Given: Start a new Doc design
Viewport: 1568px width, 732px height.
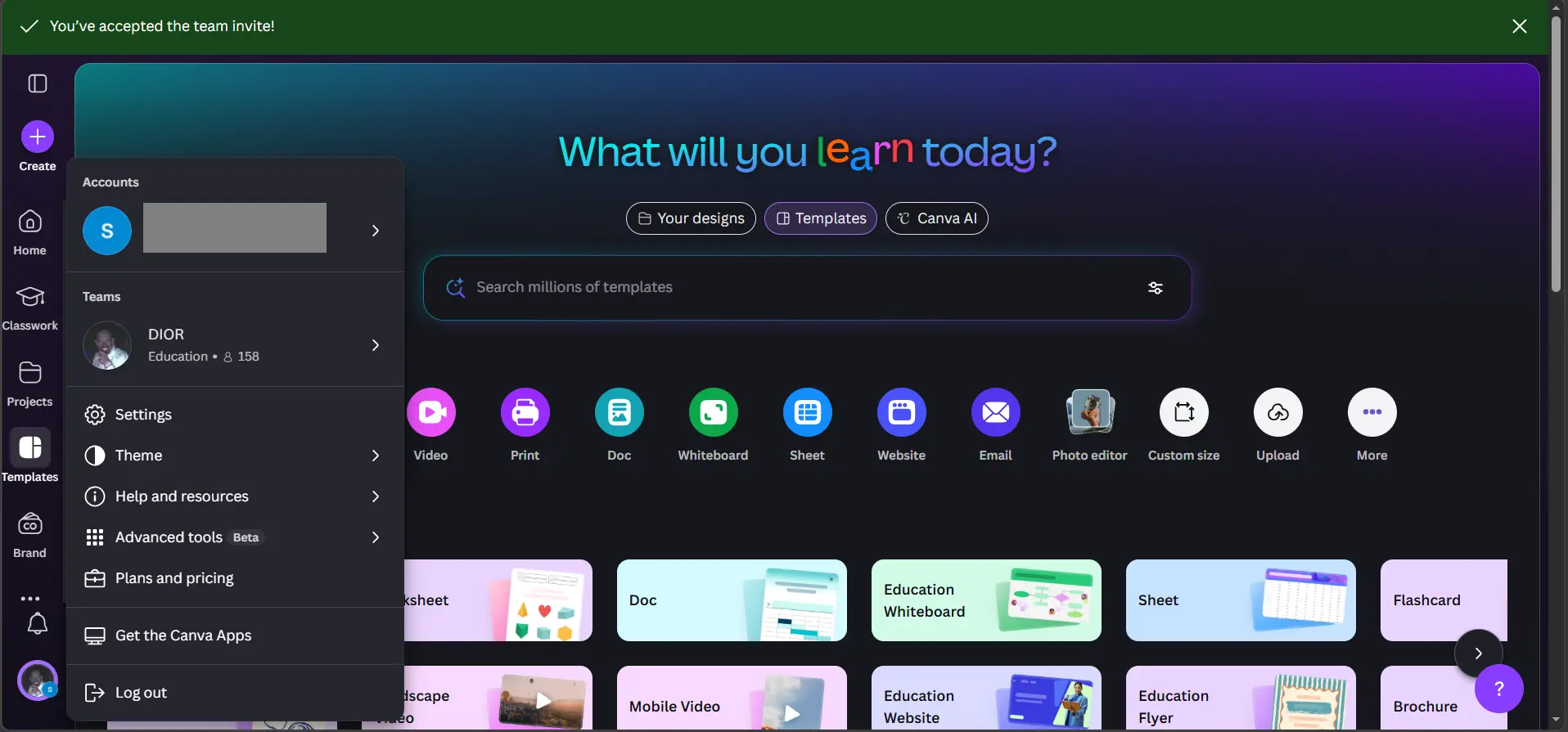Looking at the screenshot, I should (x=620, y=412).
